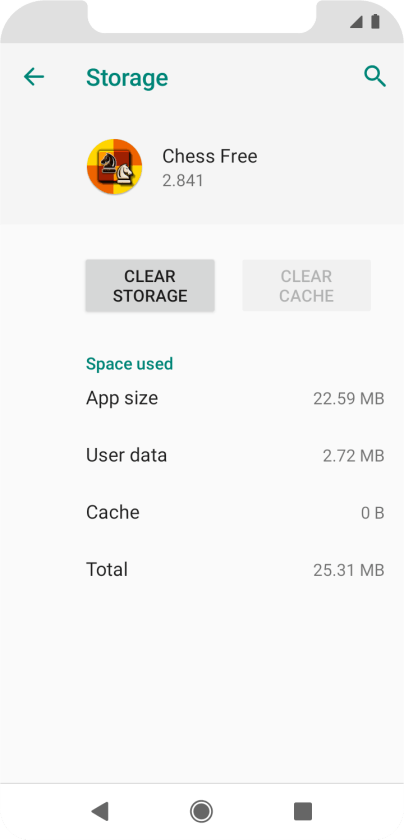Tap the Chess Free app icon

pyautogui.click(x=115, y=167)
